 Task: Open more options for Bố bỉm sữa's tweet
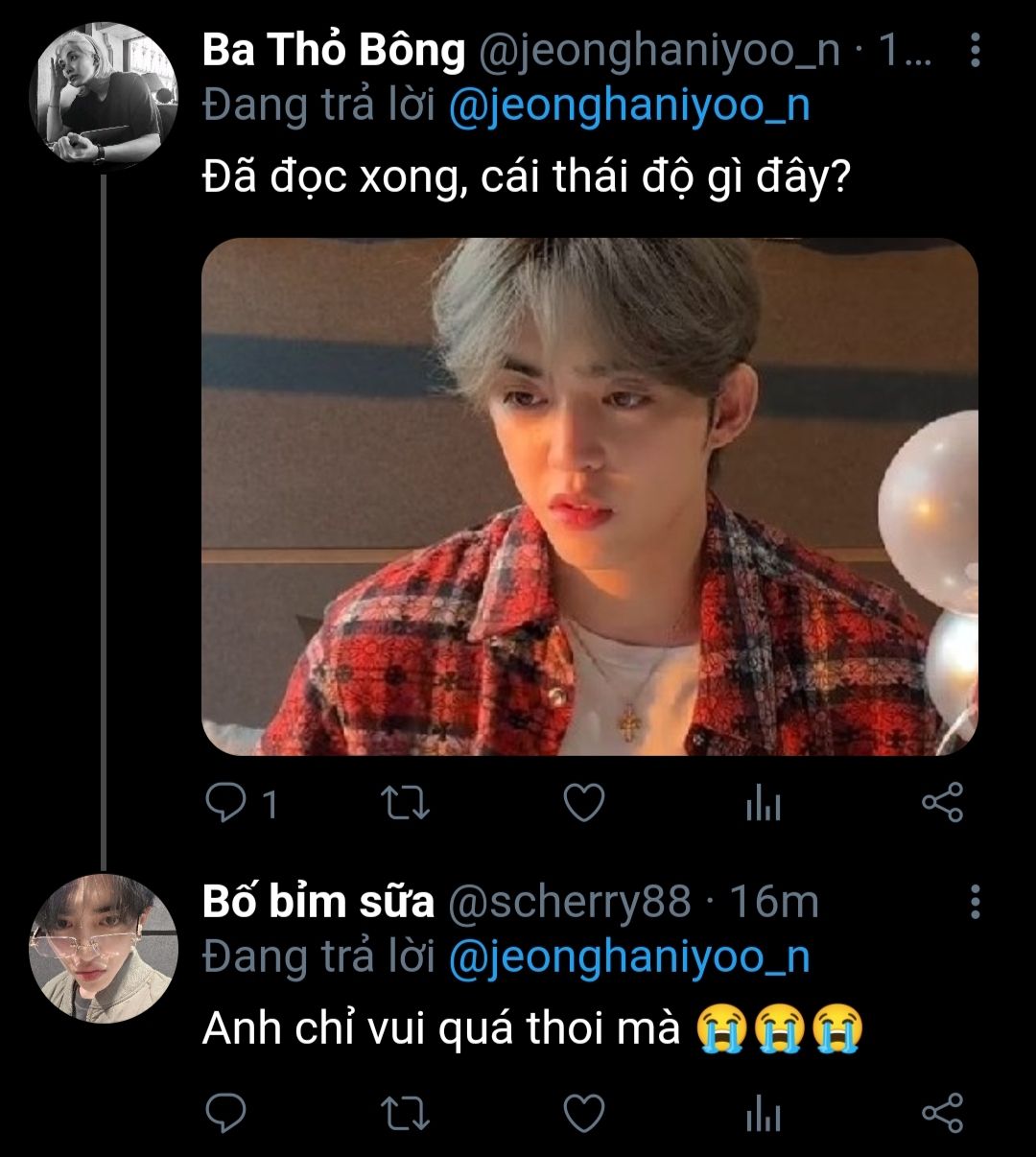click(x=975, y=902)
